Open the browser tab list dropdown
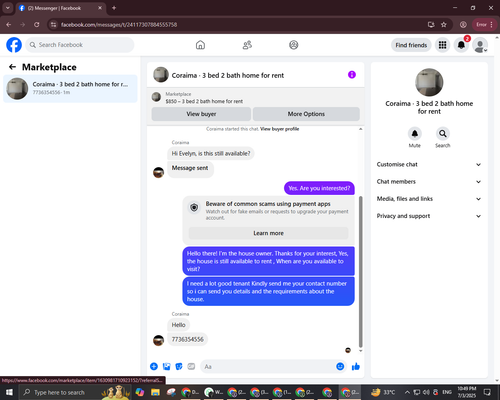 point(8,8)
